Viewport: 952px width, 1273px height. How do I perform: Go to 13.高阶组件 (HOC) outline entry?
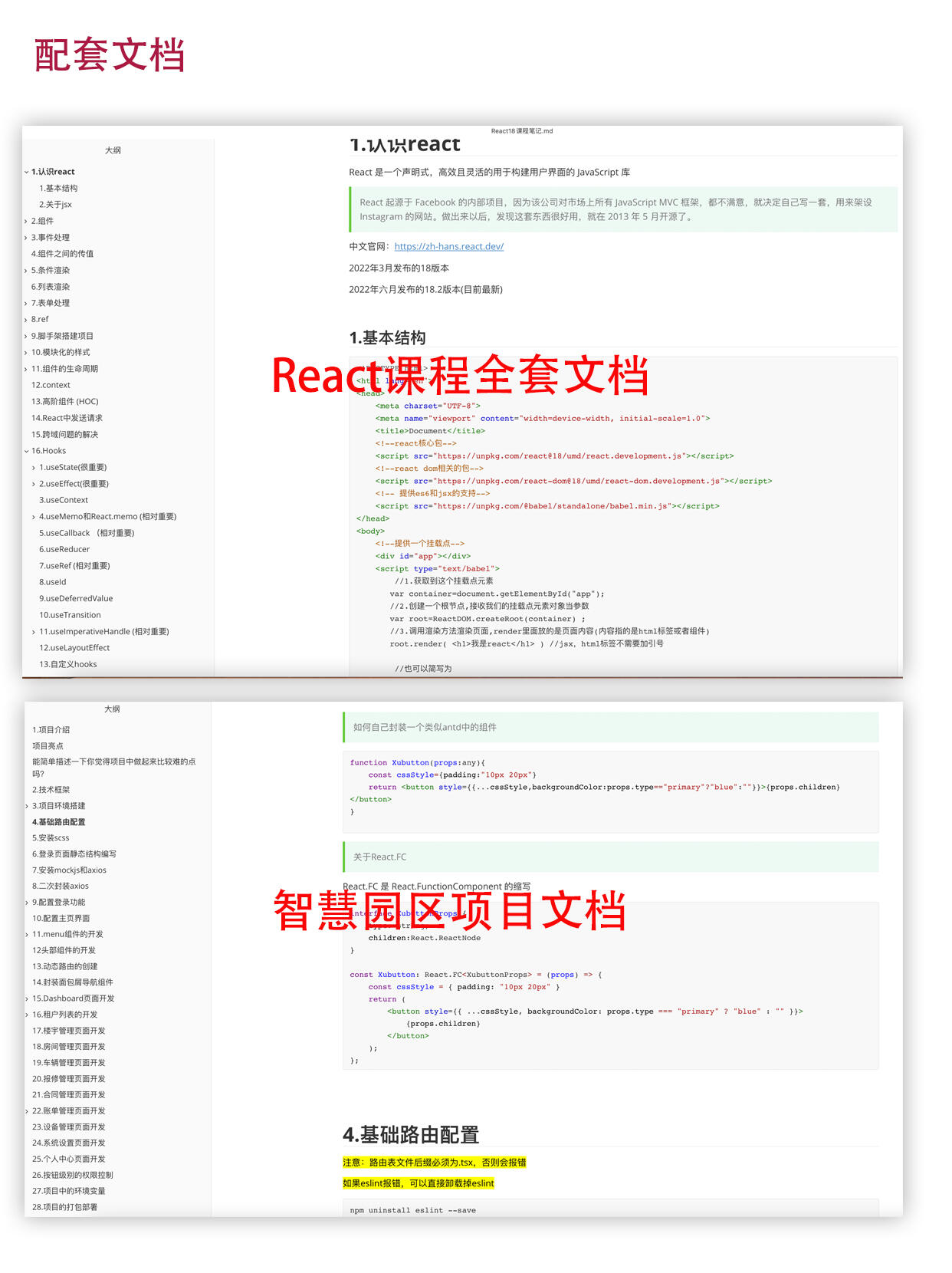pyautogui.click(x=65, y=402)
